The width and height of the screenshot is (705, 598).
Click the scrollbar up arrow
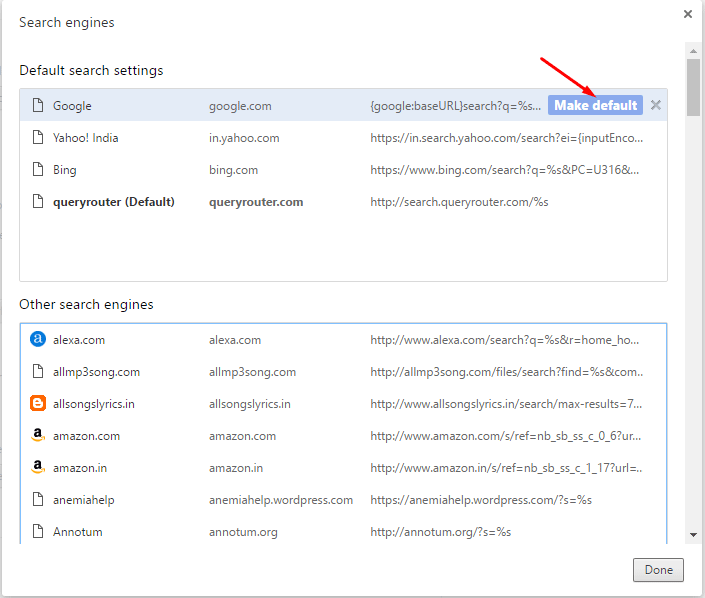click(x=693, y=50)
